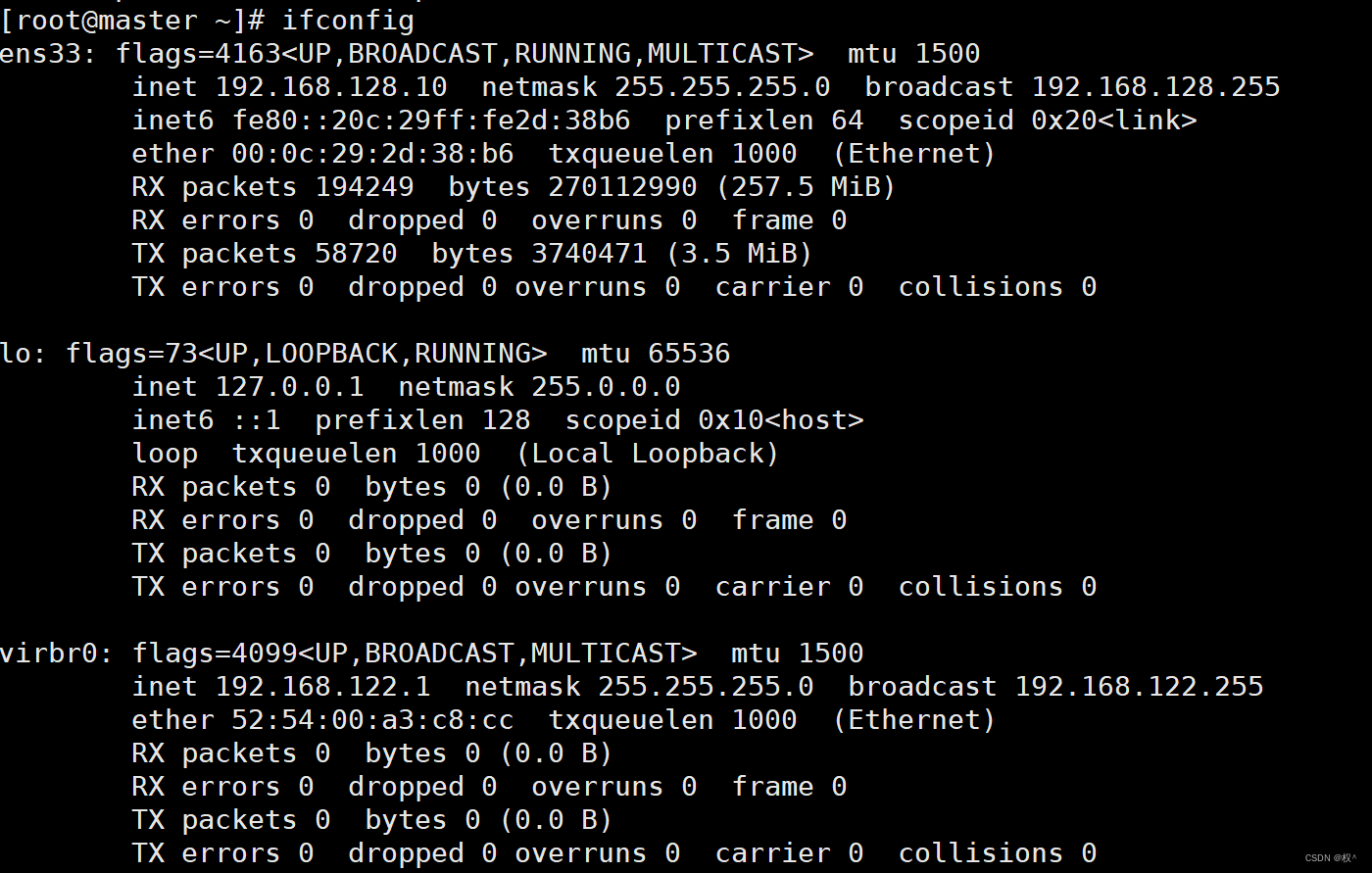This screenshot has height=873, width=1372.
Task: Click the '(257.5 MiB)' size text
Action: pyautogui.click(x=806, y=186)
